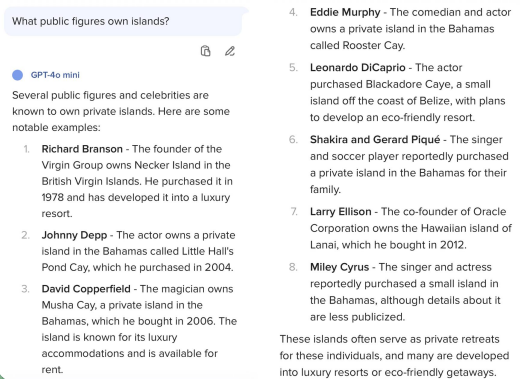Copy the user message with clipboard icon
The width and height of the screenshot is (523, 379).
tap(205, 51)
